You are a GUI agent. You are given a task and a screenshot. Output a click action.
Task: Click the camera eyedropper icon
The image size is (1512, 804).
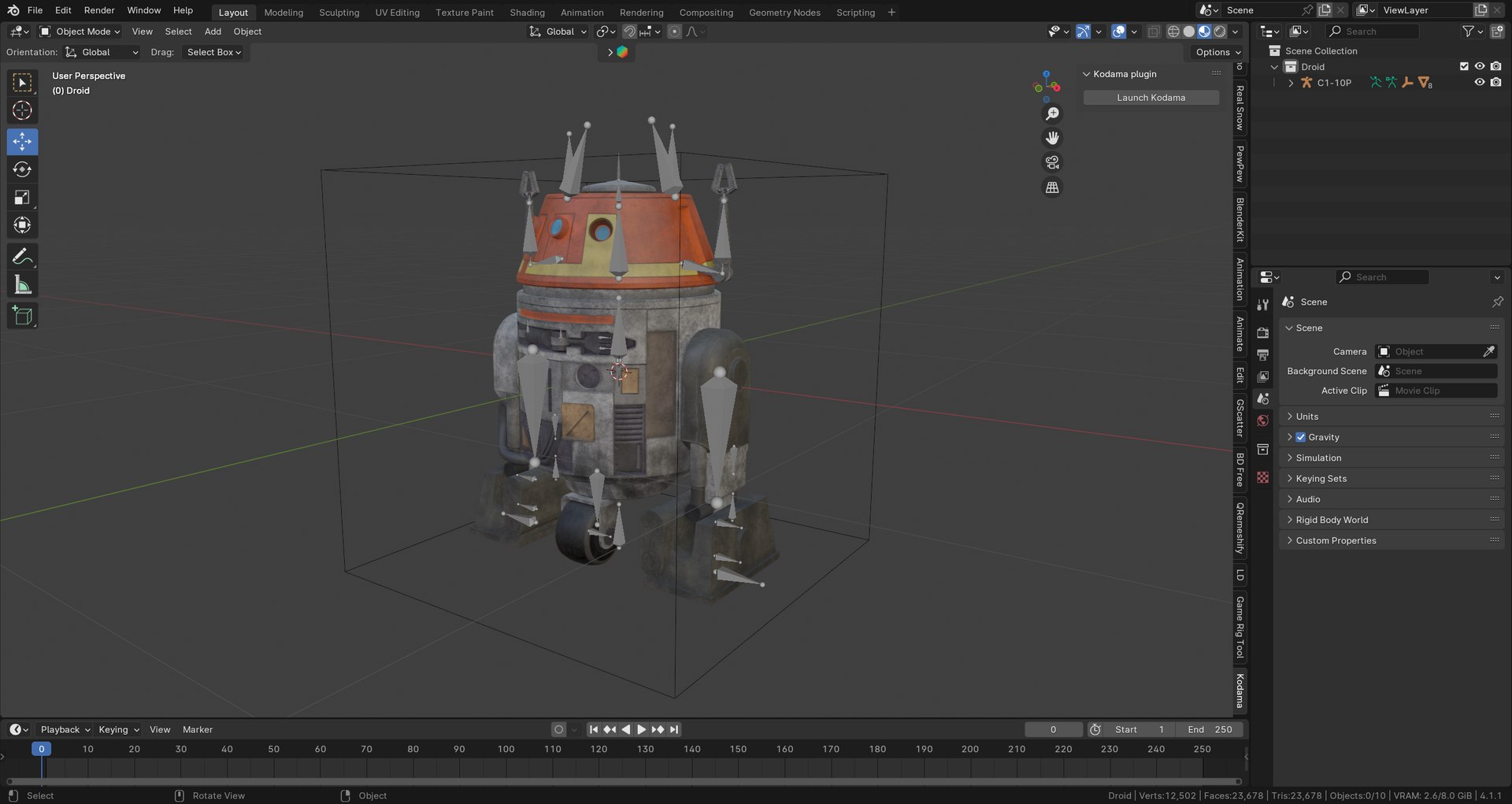[x=1488, y=351]
